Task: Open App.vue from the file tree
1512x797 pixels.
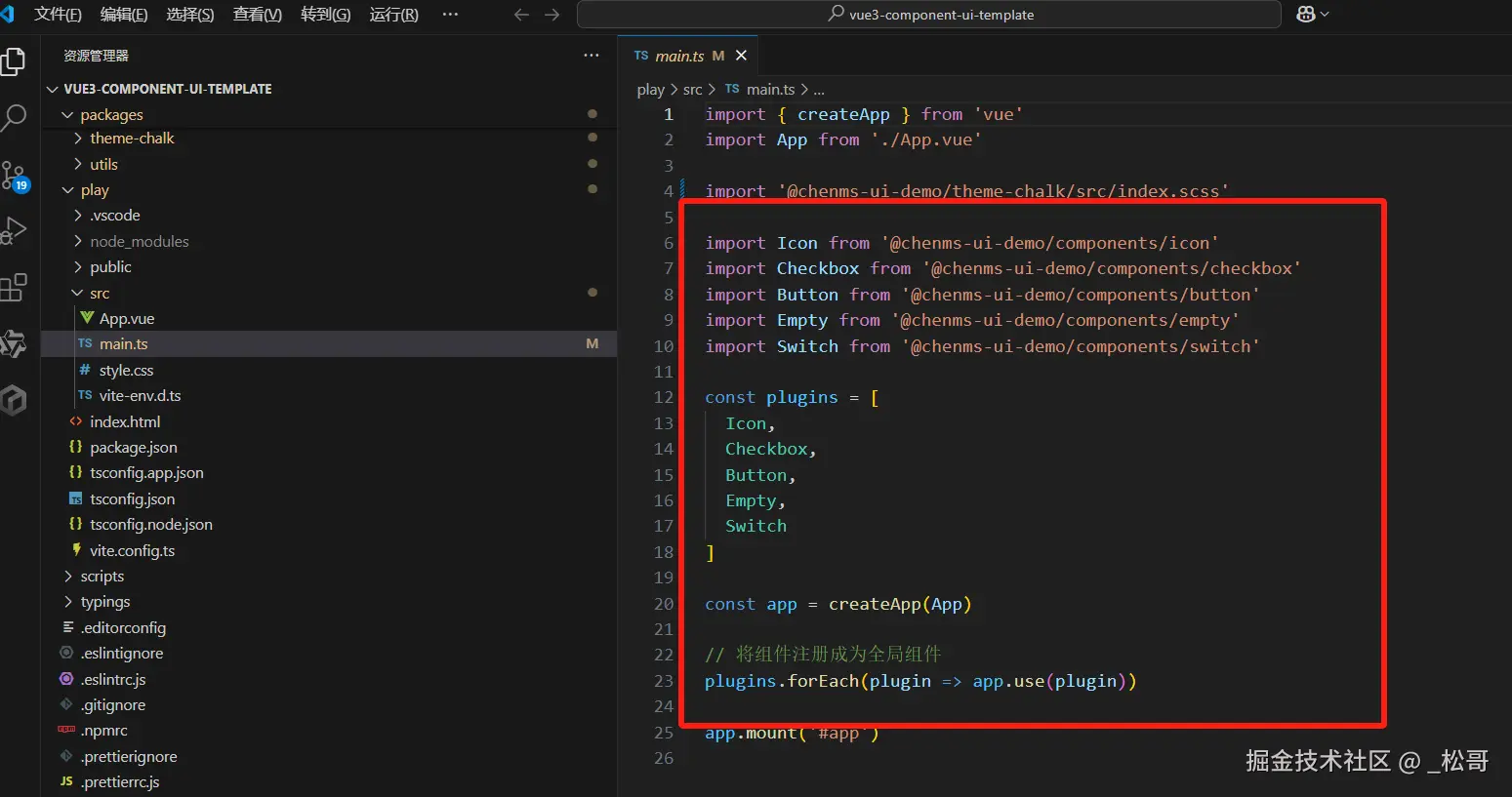Action: [127, 319]
